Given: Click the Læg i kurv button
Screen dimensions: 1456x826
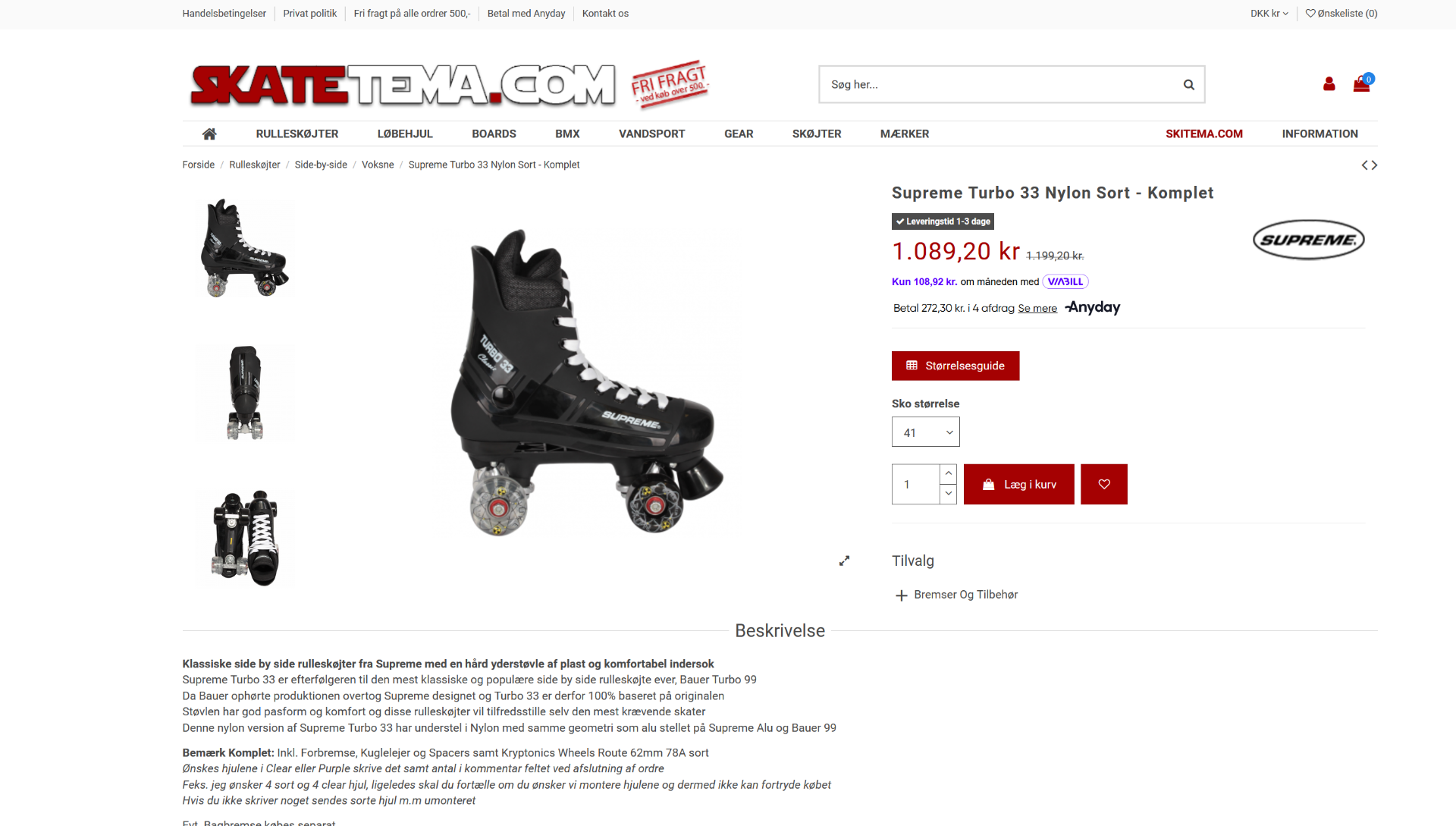Looking at the screenshot, I should click(1018, 484).
